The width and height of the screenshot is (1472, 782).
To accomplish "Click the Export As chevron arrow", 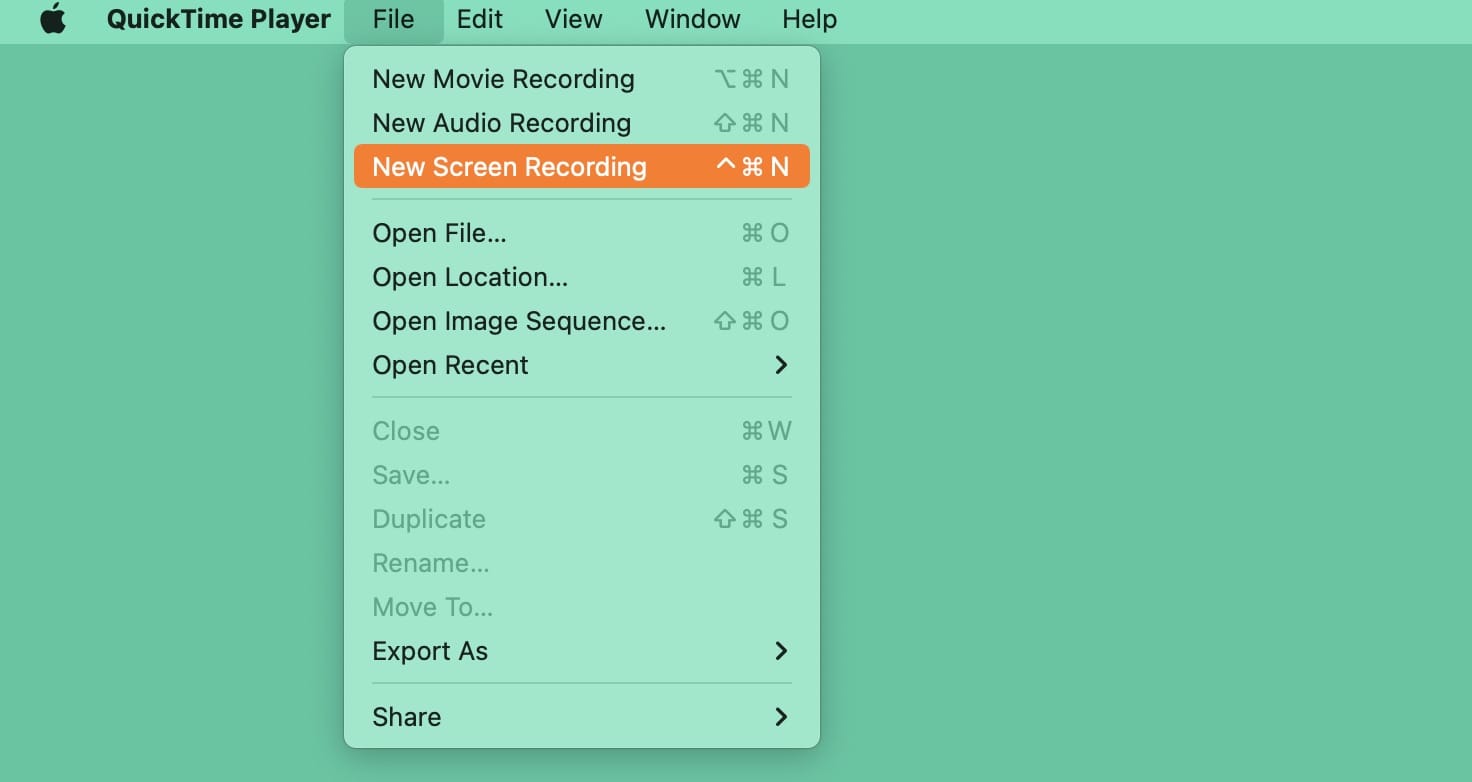I will 781,651.
